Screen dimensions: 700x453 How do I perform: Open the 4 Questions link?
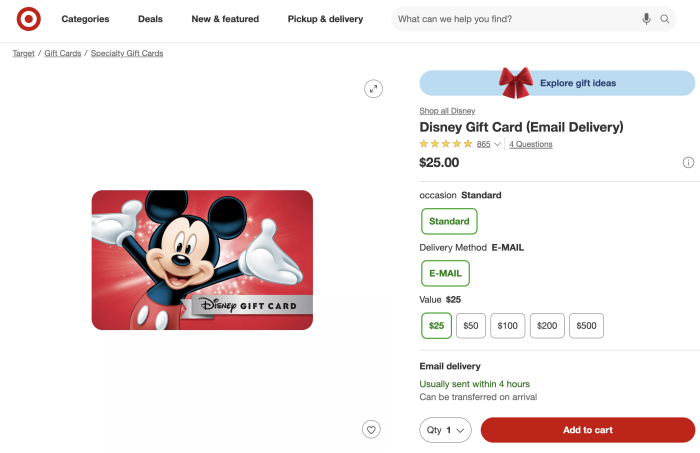point(530,144)
